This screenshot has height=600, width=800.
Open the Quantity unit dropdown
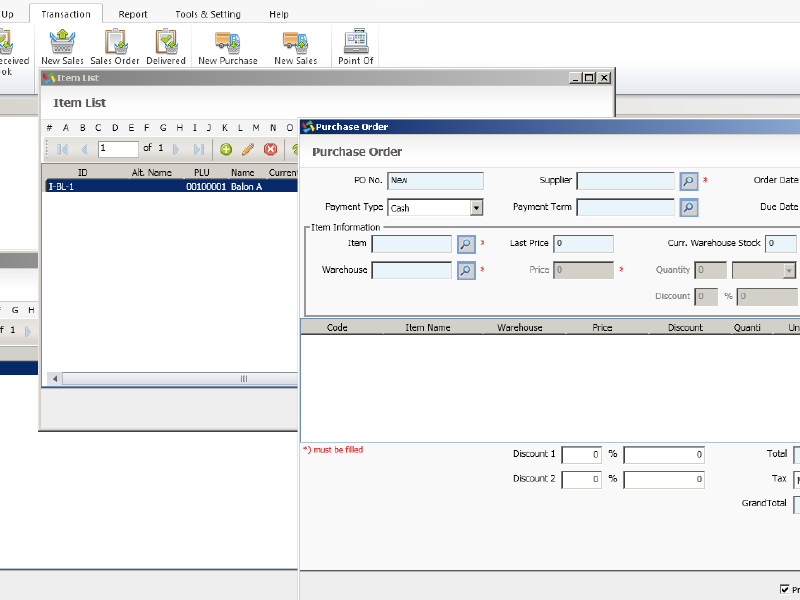[789, 270]
